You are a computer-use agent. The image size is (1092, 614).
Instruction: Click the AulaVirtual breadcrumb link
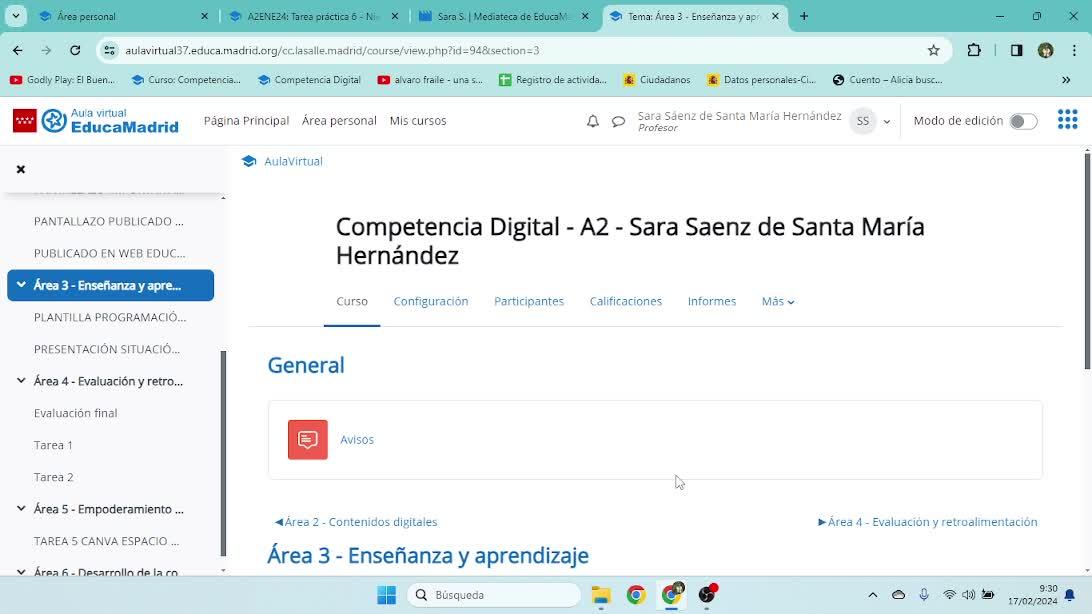(293, 161)
